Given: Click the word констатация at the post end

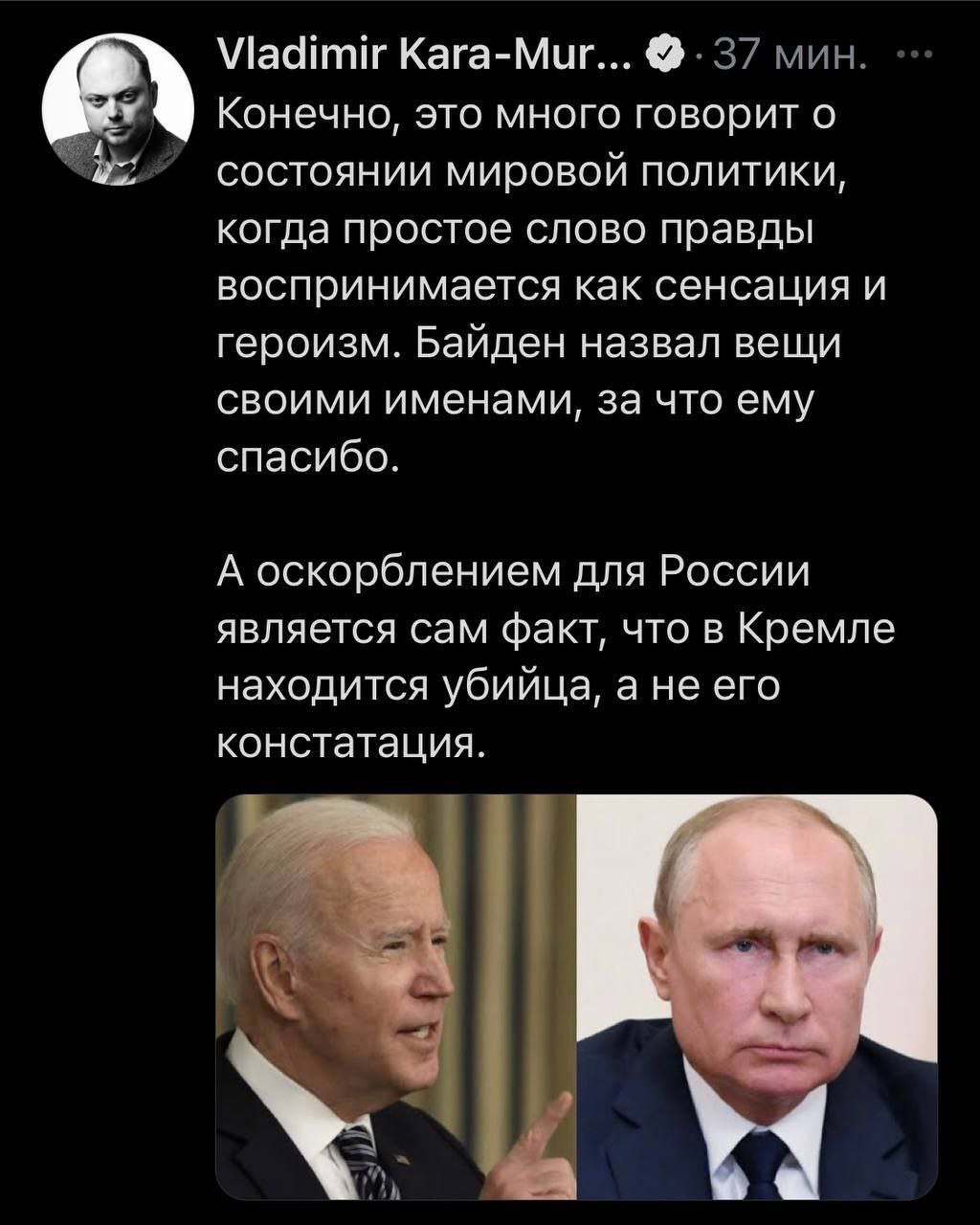Looking at the screenshot, I should [x=352, y=741].
